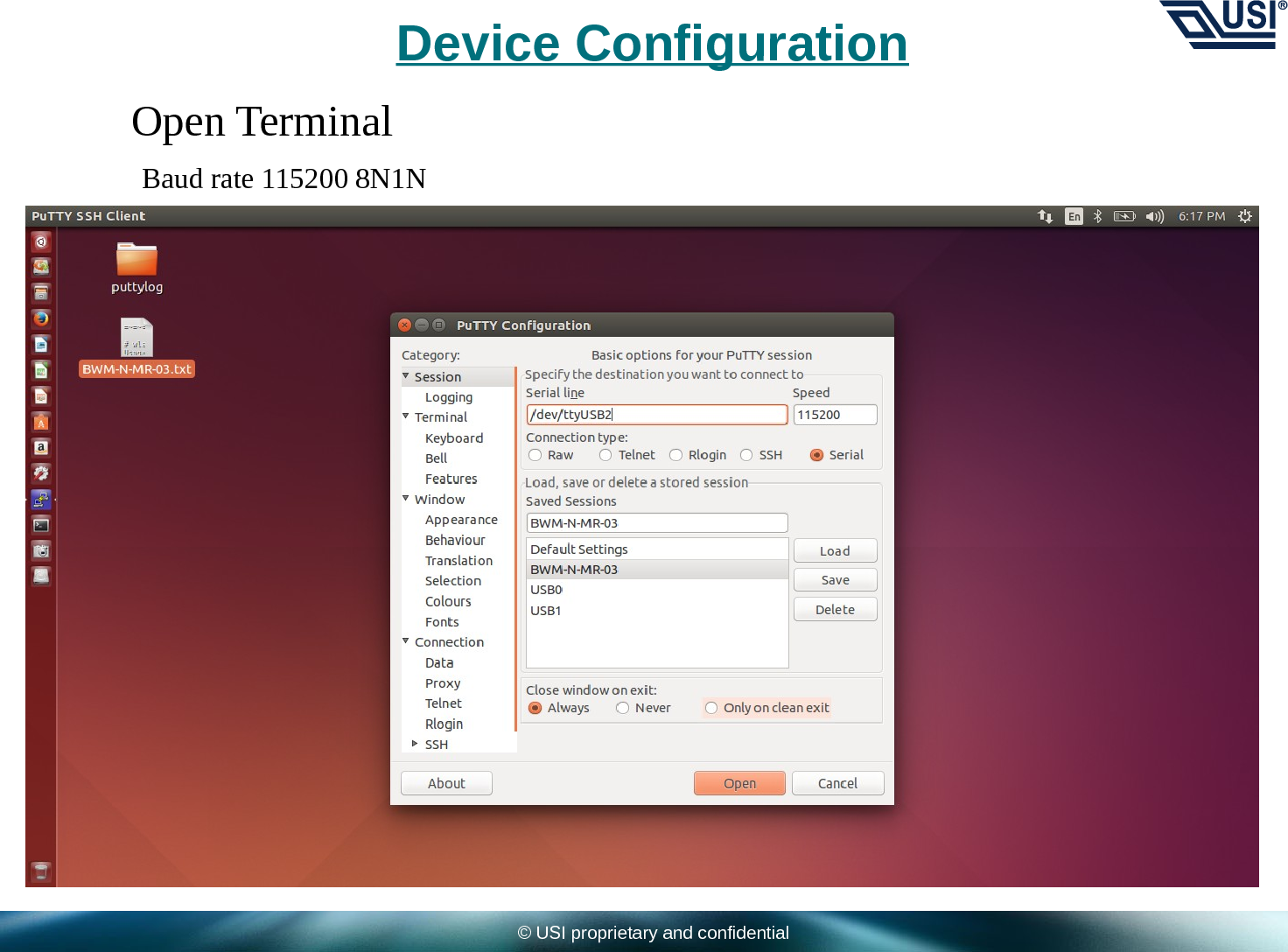Select the Raw connection type
The image size is (1288, 952).
tap(535, 455)
